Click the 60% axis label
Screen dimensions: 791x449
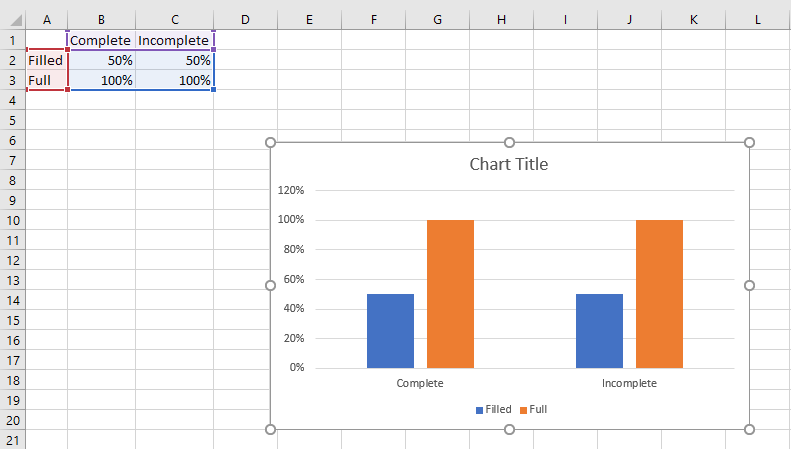point(294,279)
